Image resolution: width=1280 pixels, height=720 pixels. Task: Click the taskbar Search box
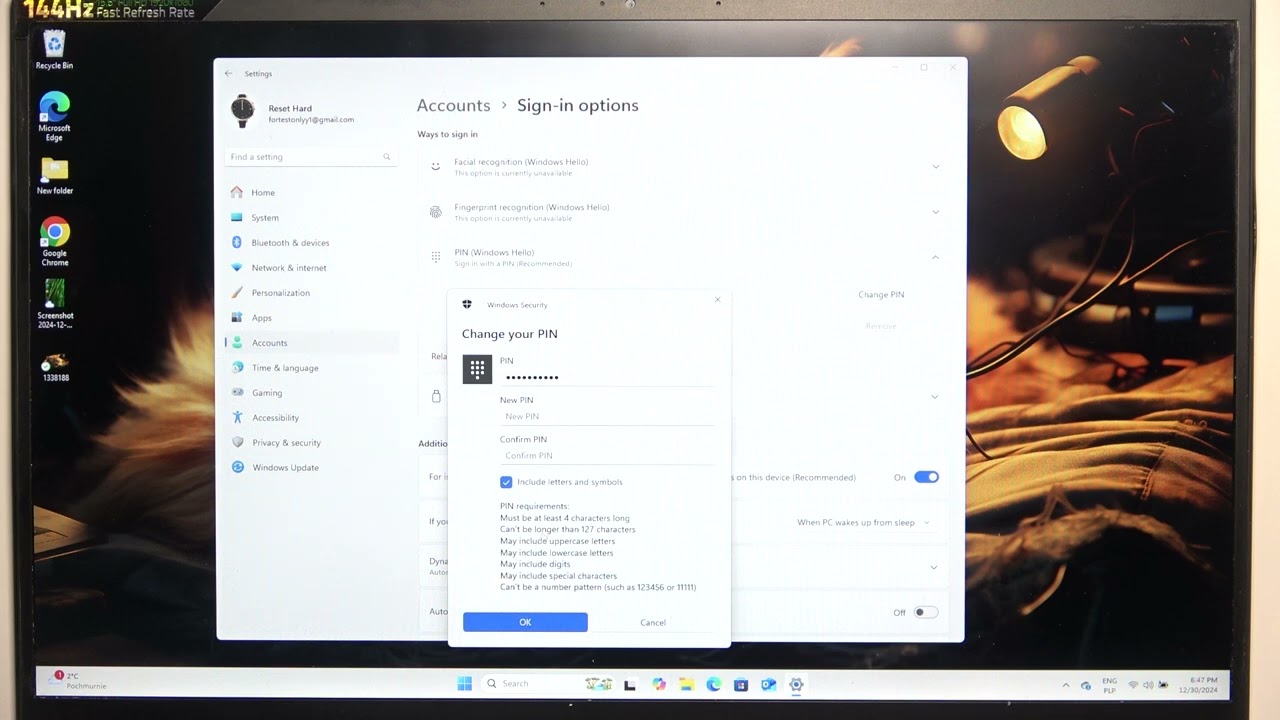point(528,684)
